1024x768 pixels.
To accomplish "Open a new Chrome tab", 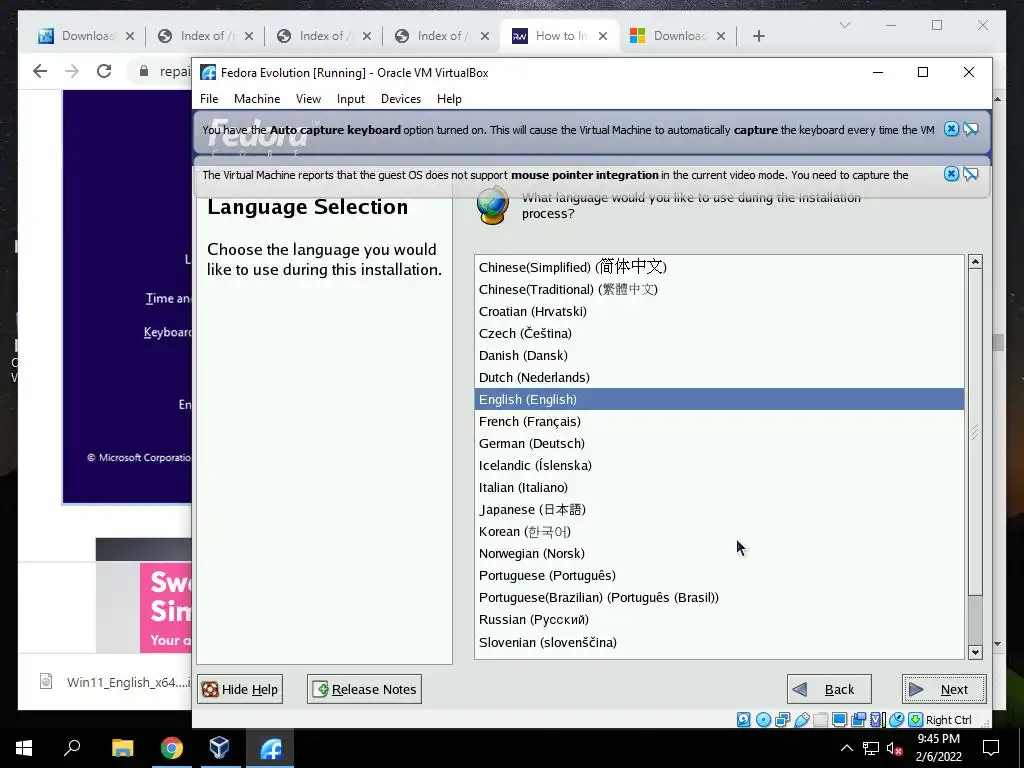I will pos(758,36).
